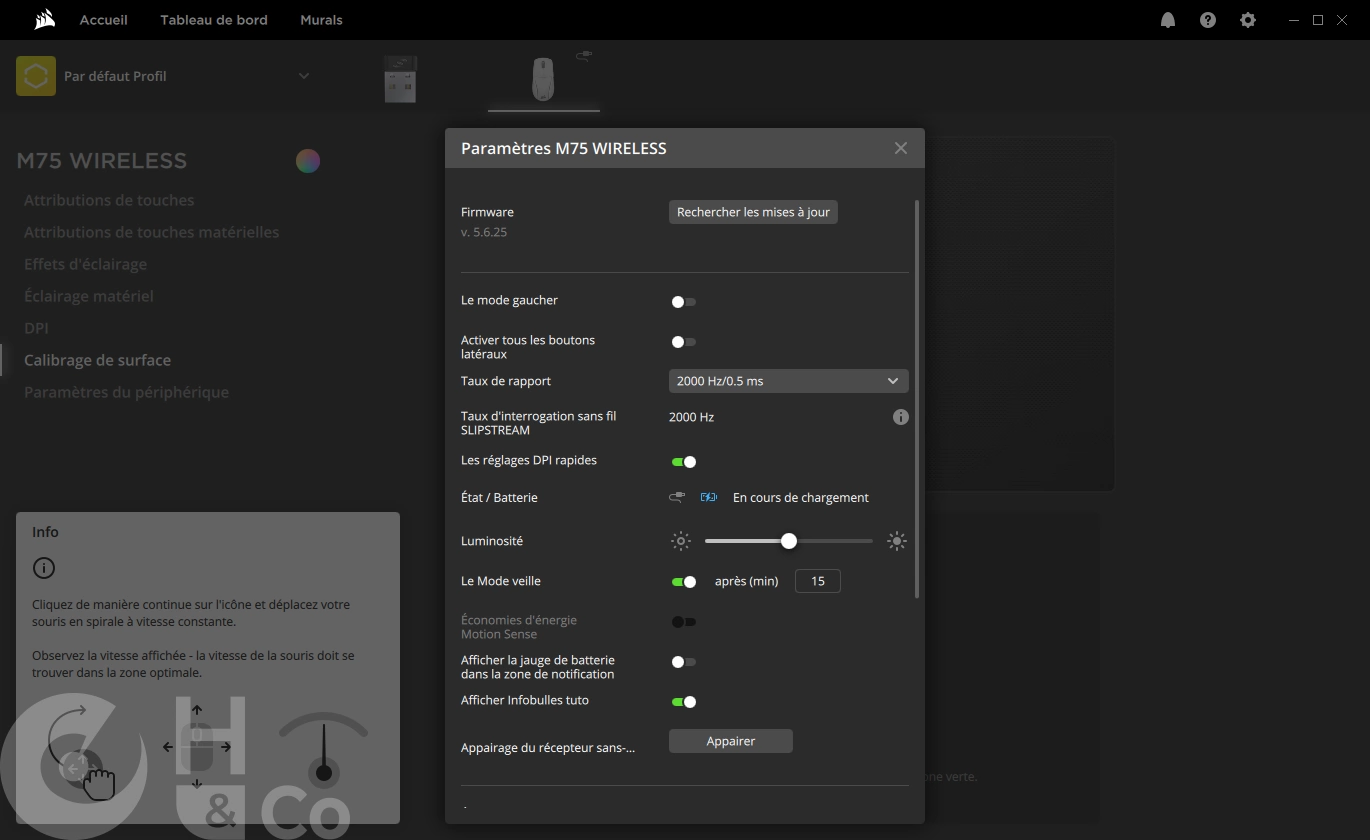
Task: Click En cours de chargement status
Action: click(x=801, y=497)
